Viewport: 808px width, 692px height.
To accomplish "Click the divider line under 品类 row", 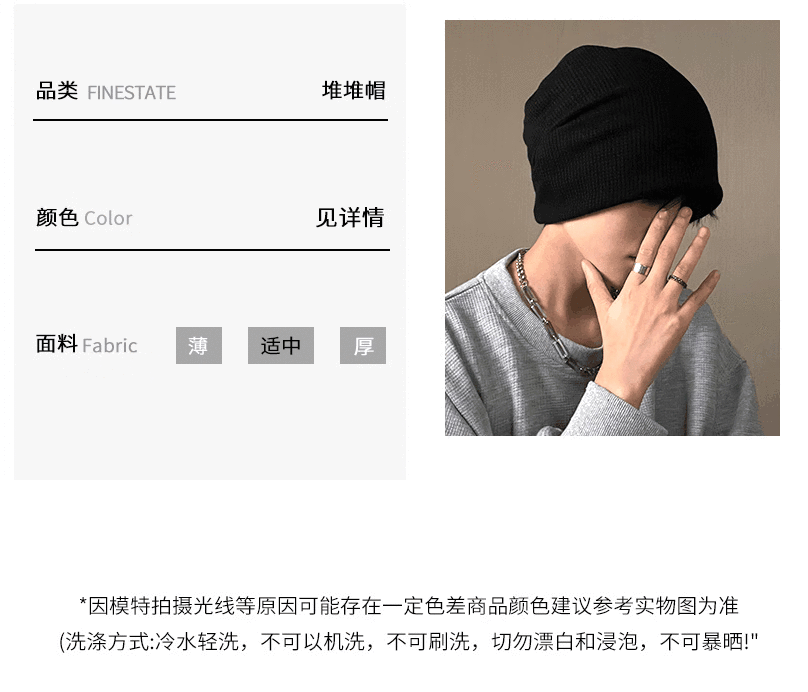I will click(210, 120).
